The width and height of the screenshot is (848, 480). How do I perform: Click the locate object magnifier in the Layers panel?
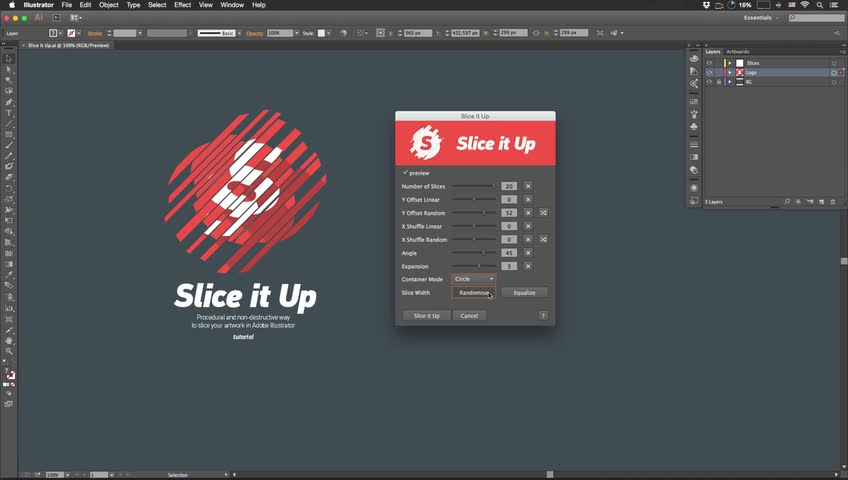pyautogui.click(x=787, y=202)
